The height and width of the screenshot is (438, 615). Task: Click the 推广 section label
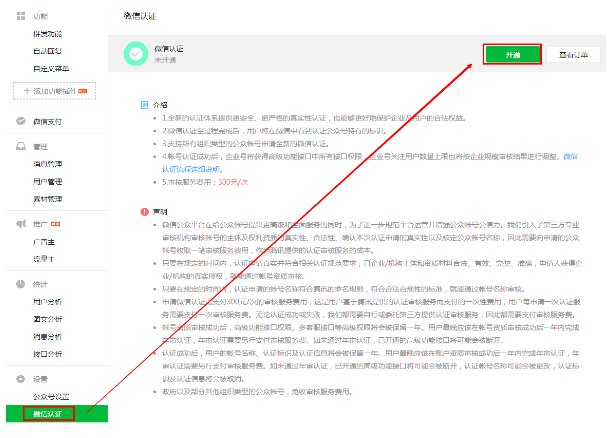tap(40, 224)
